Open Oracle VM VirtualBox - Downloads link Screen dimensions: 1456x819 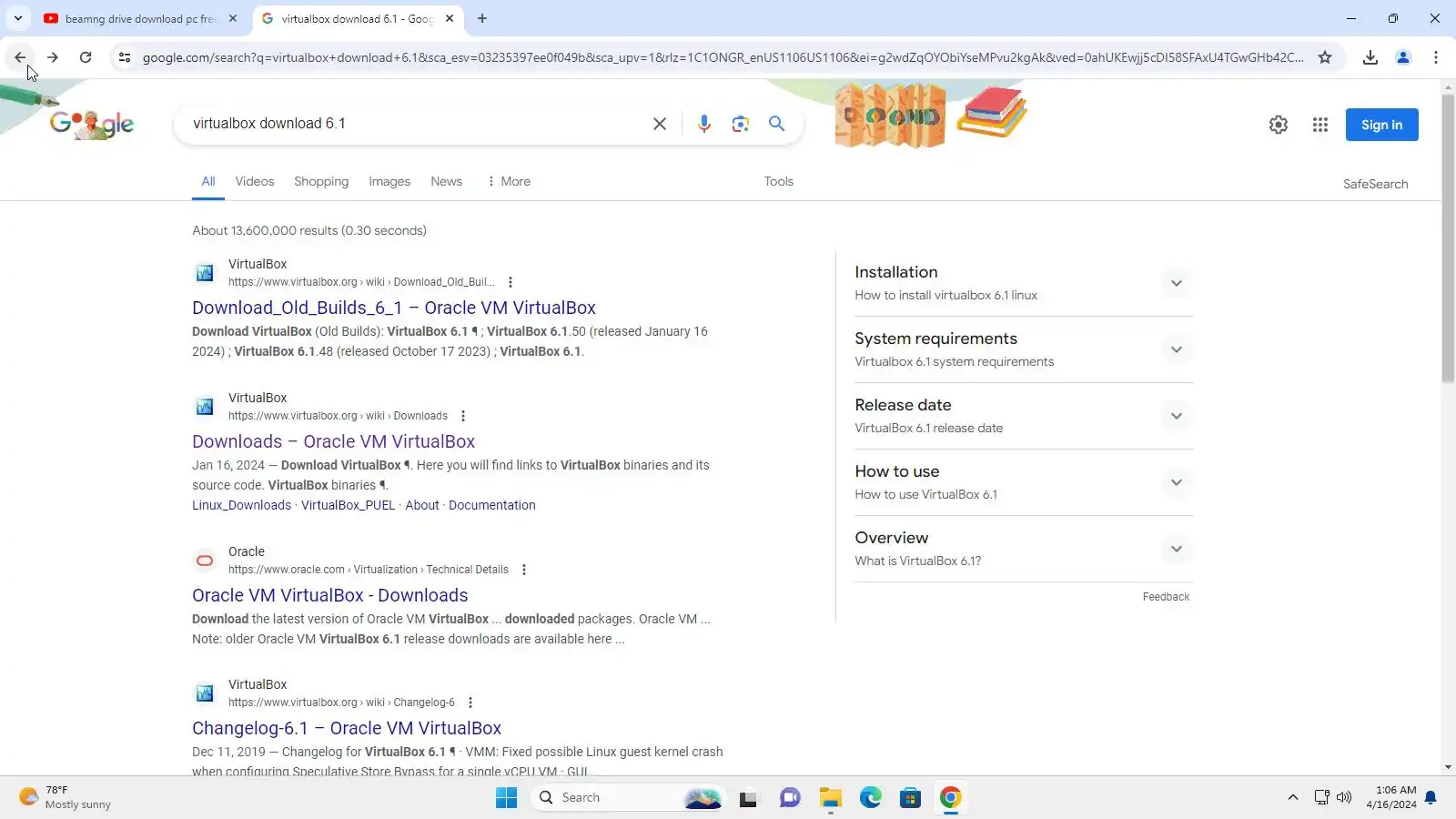pyautogui.click(x=330, y=595)
